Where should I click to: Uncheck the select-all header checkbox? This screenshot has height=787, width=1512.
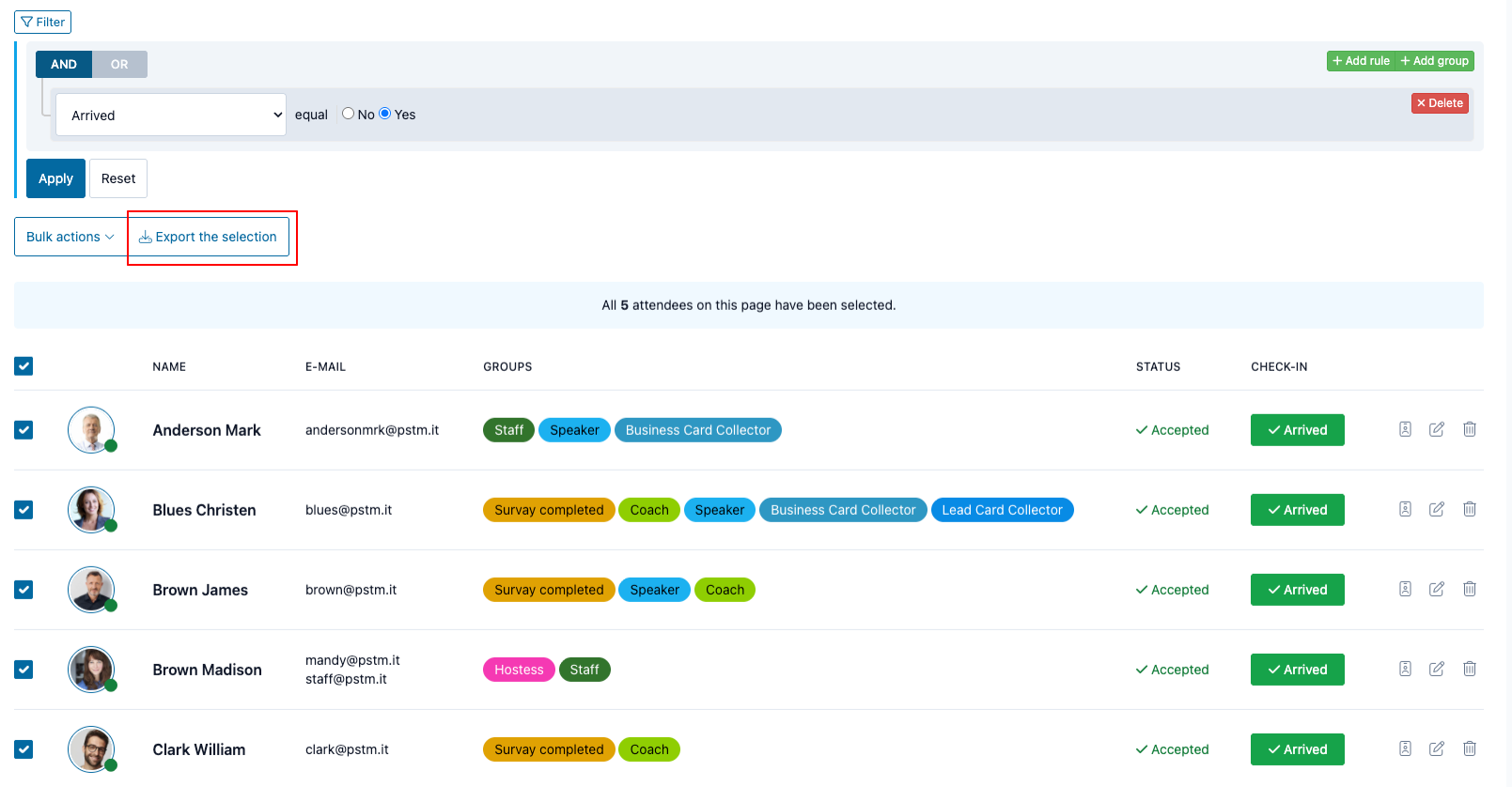click(x=23, y=366)
